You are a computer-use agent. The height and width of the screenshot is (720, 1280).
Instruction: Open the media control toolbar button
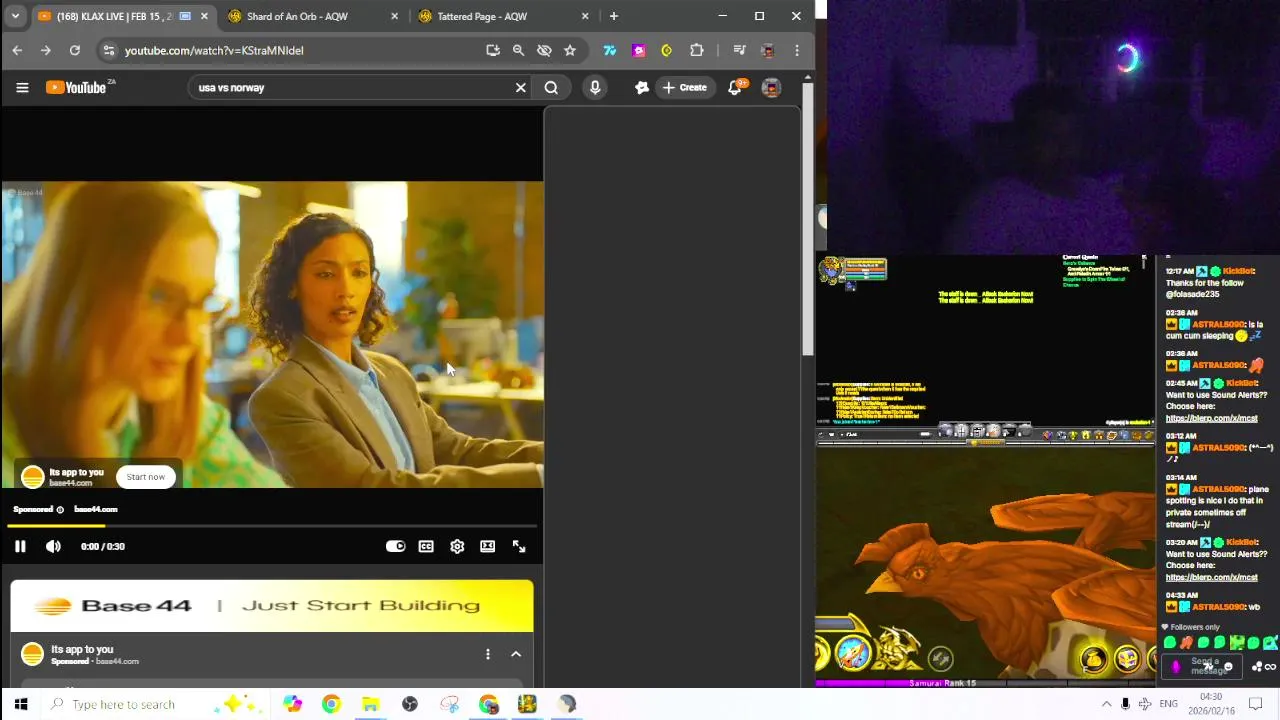739,50
